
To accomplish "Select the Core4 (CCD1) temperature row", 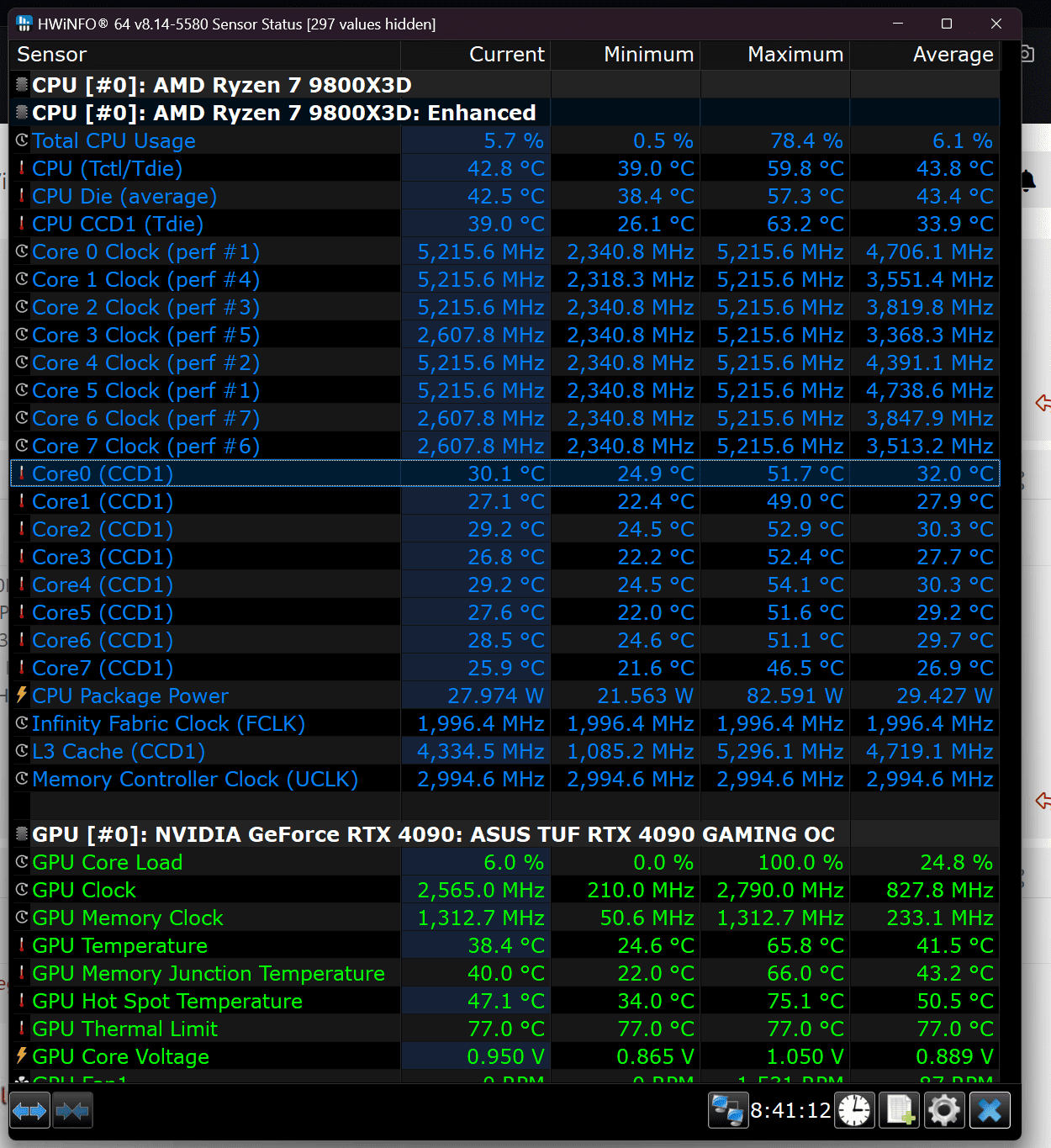I will click(x=504, y=585).
